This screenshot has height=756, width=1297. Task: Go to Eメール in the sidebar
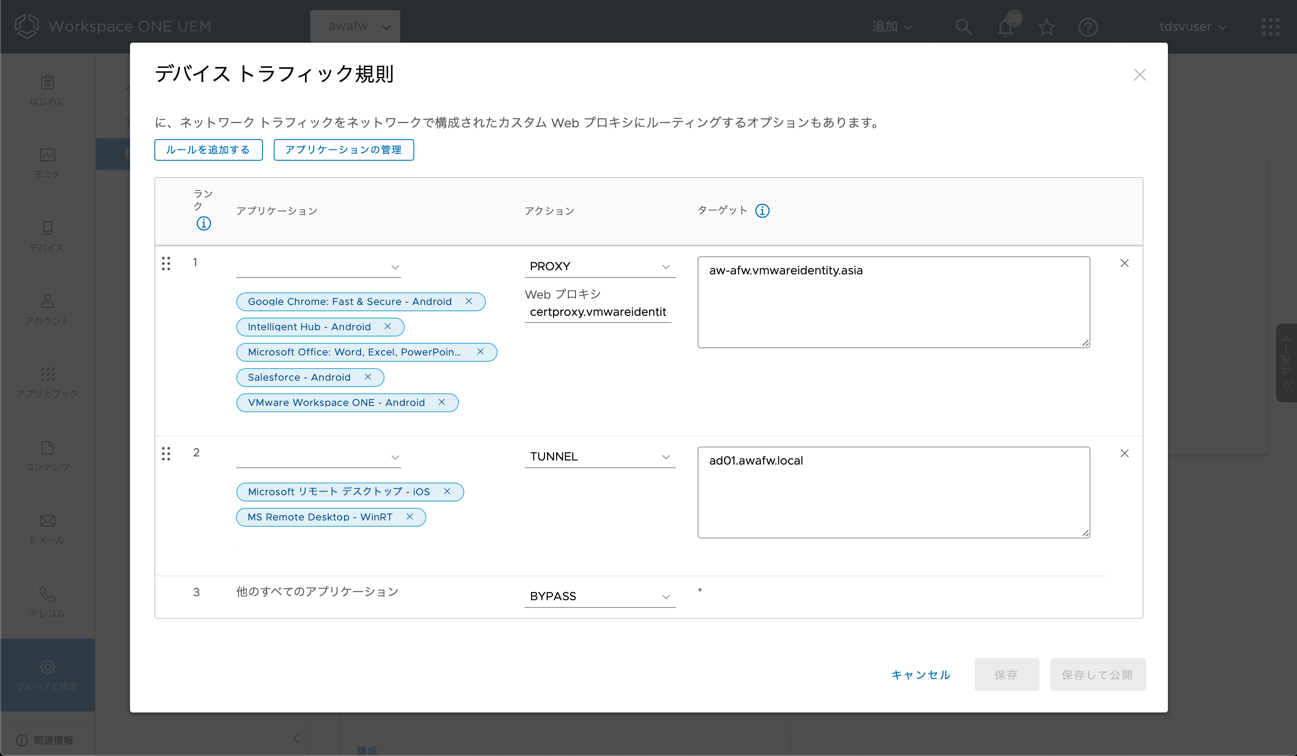coord(47,529)
